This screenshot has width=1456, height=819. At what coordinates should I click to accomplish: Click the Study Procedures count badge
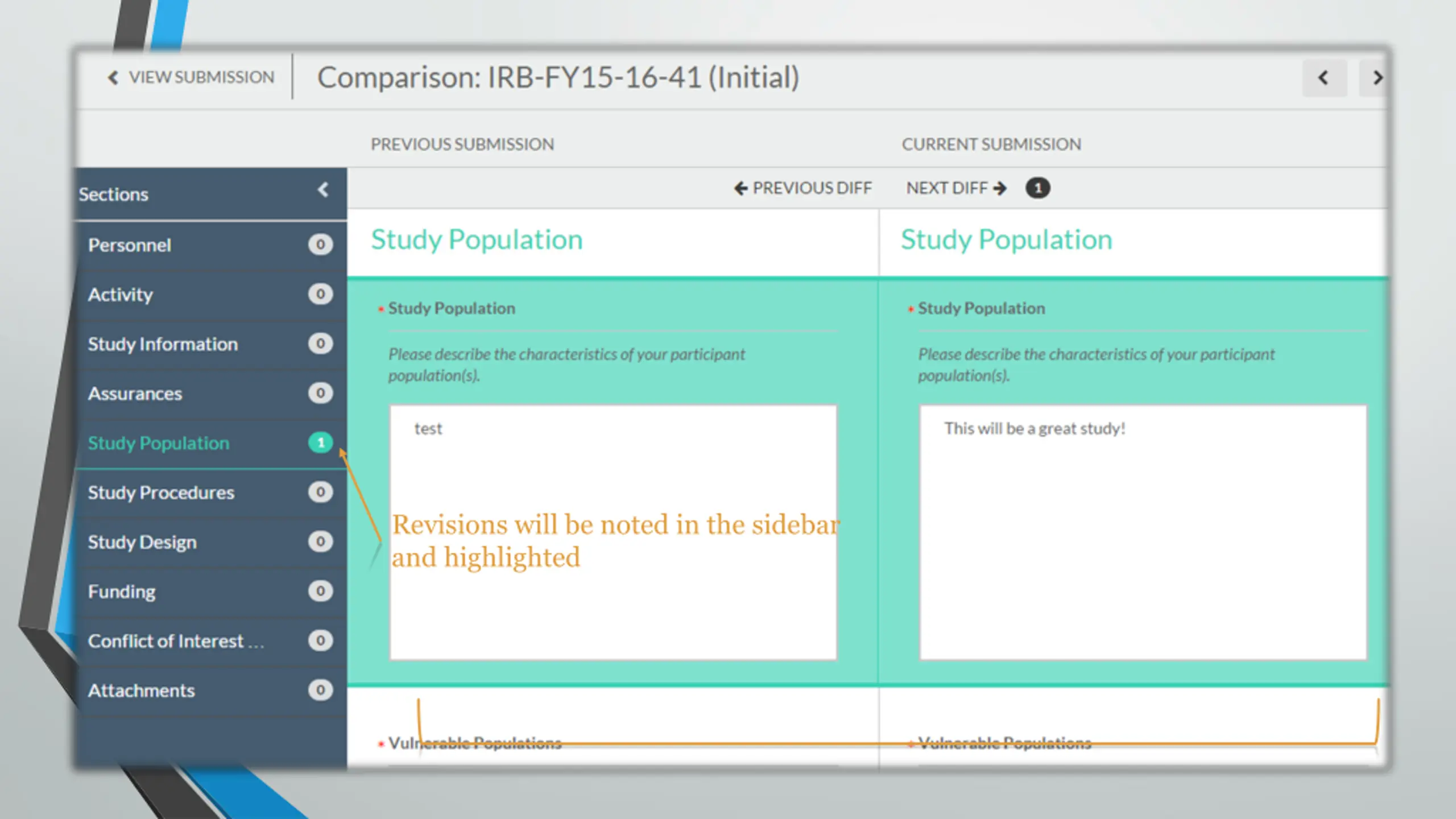(x=320, y=492)
